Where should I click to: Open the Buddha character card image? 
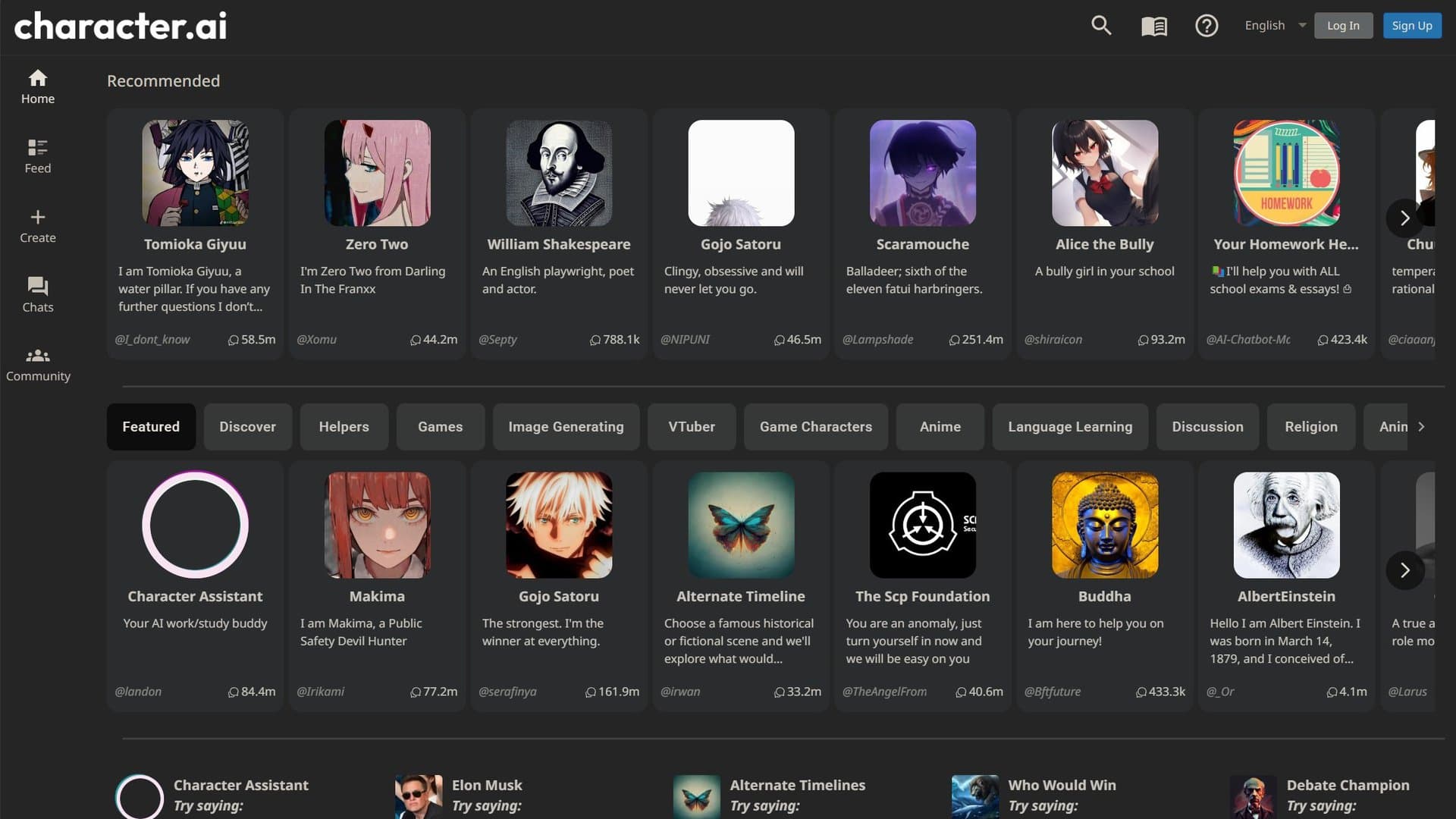pyautogui.click(x=1104, y=525)
